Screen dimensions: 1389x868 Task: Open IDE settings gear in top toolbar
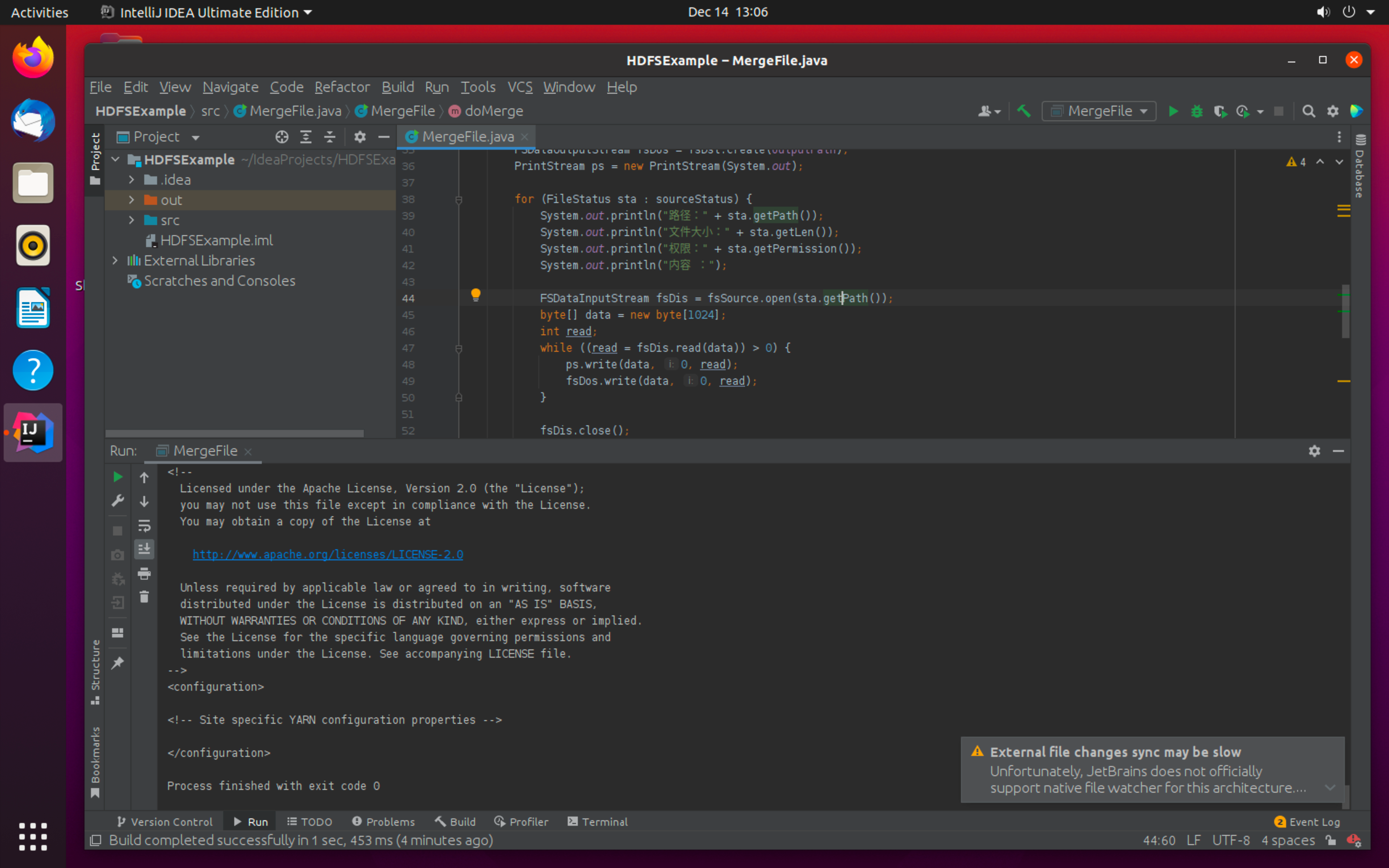(x=1332, y=111)
